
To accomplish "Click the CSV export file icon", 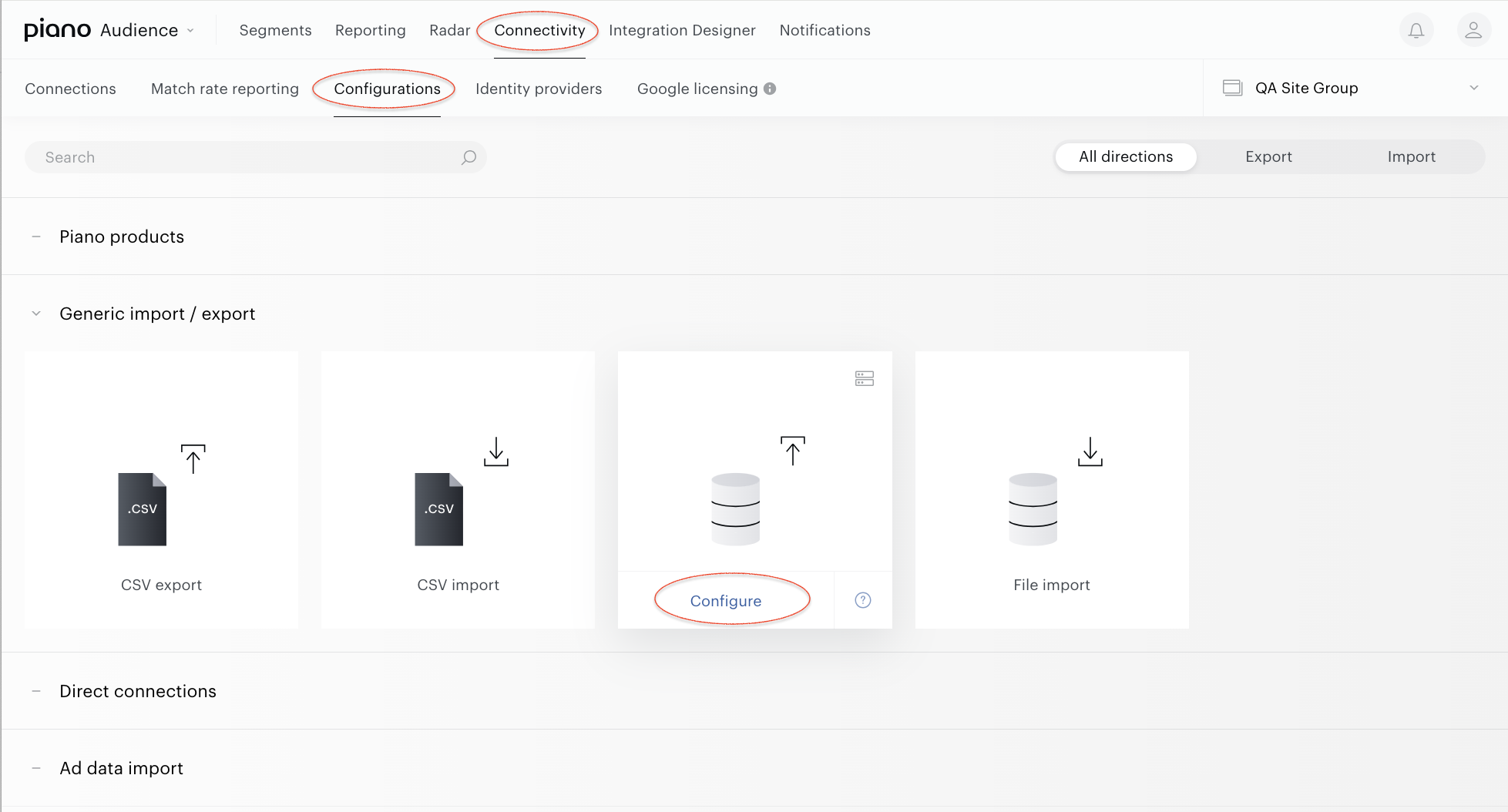I will pyautogui.click(x=142, y=509).
